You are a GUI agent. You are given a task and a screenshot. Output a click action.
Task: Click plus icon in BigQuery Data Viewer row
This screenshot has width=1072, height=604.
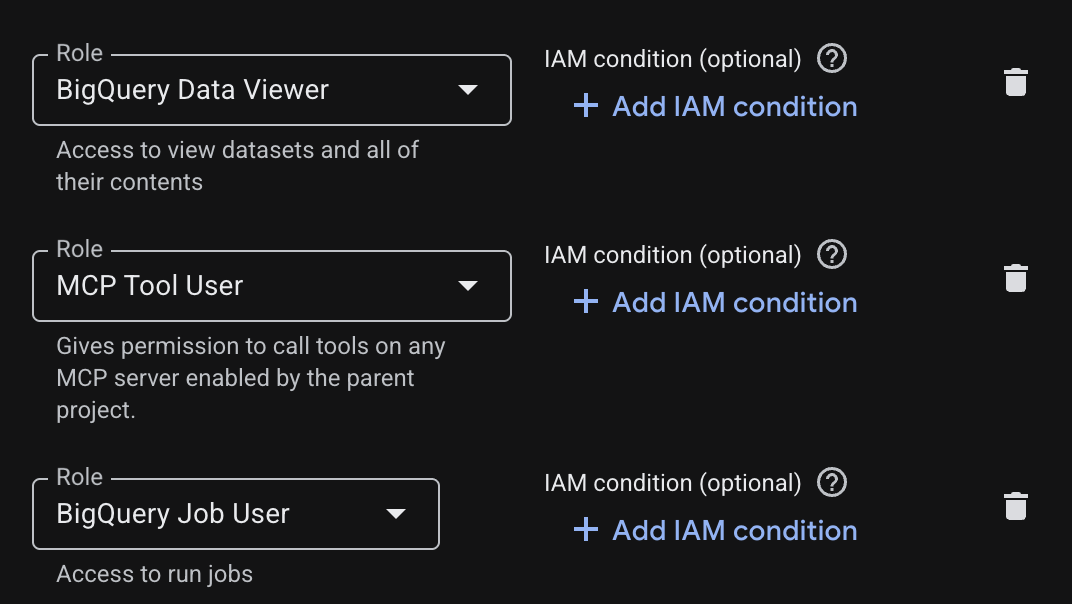pyautogui.click(x=586, y=106)
